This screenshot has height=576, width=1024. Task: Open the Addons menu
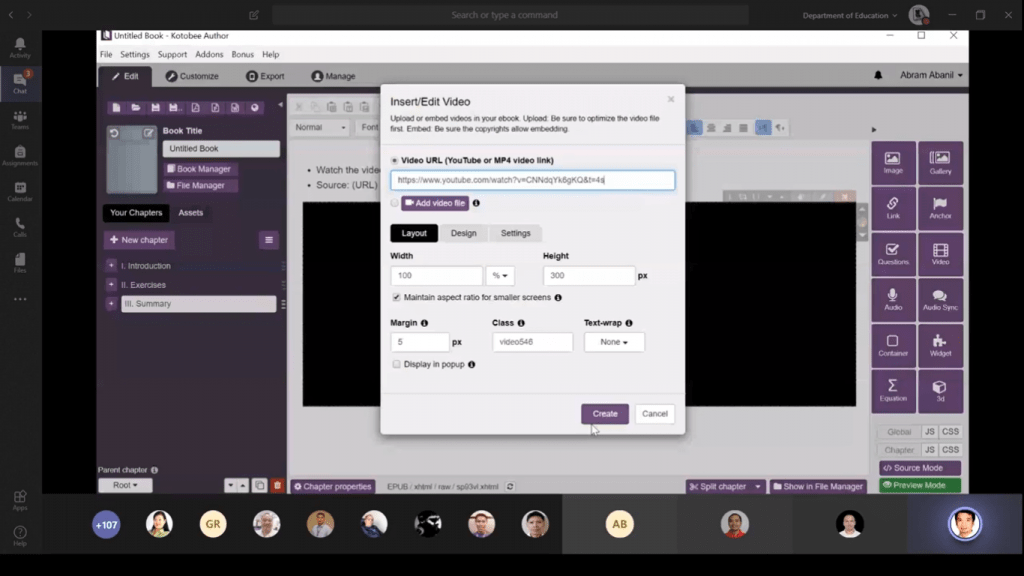pos(209,54)
